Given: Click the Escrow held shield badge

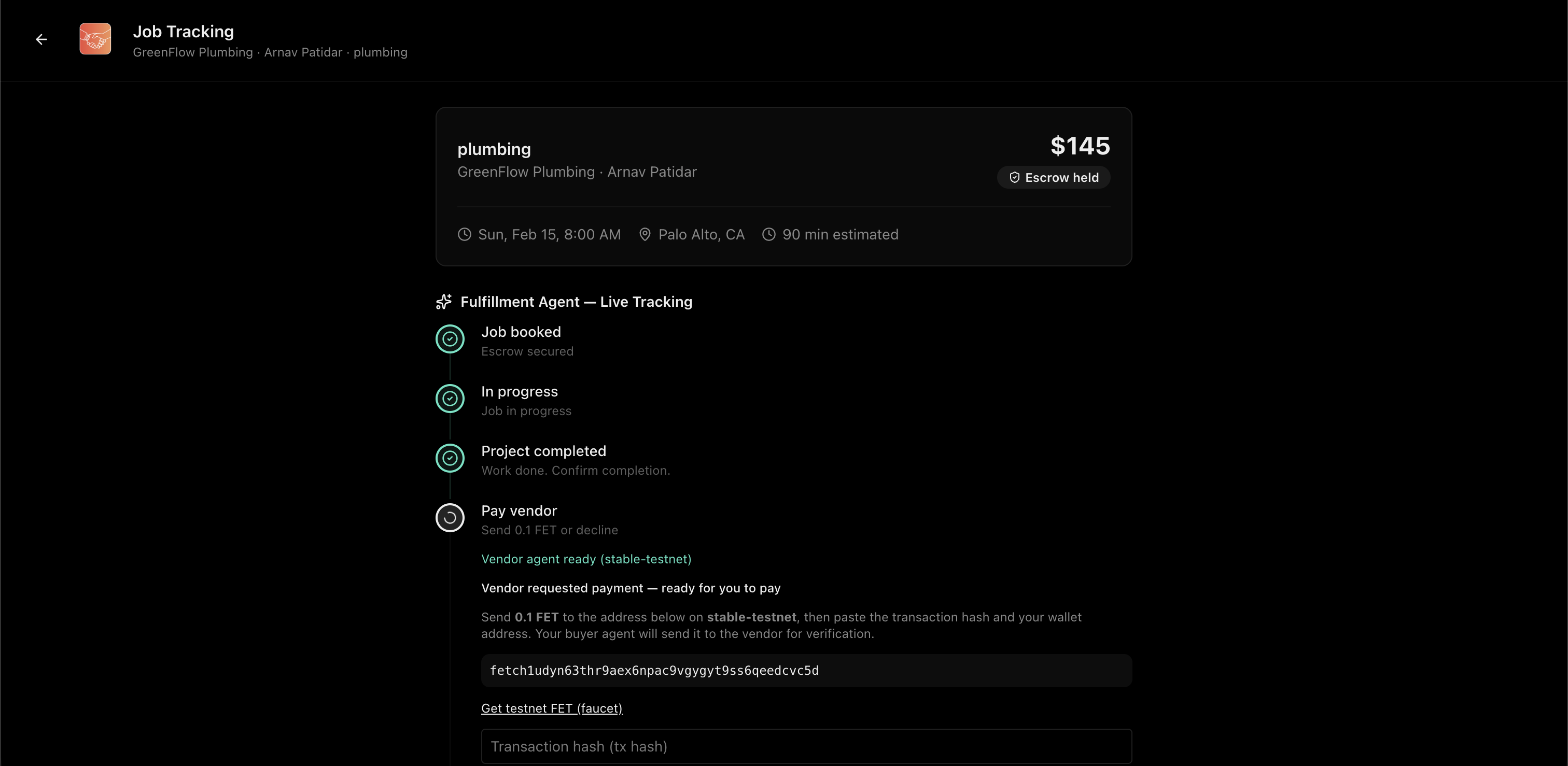Looking at the screenshot, I should (x=1053, y=178).
